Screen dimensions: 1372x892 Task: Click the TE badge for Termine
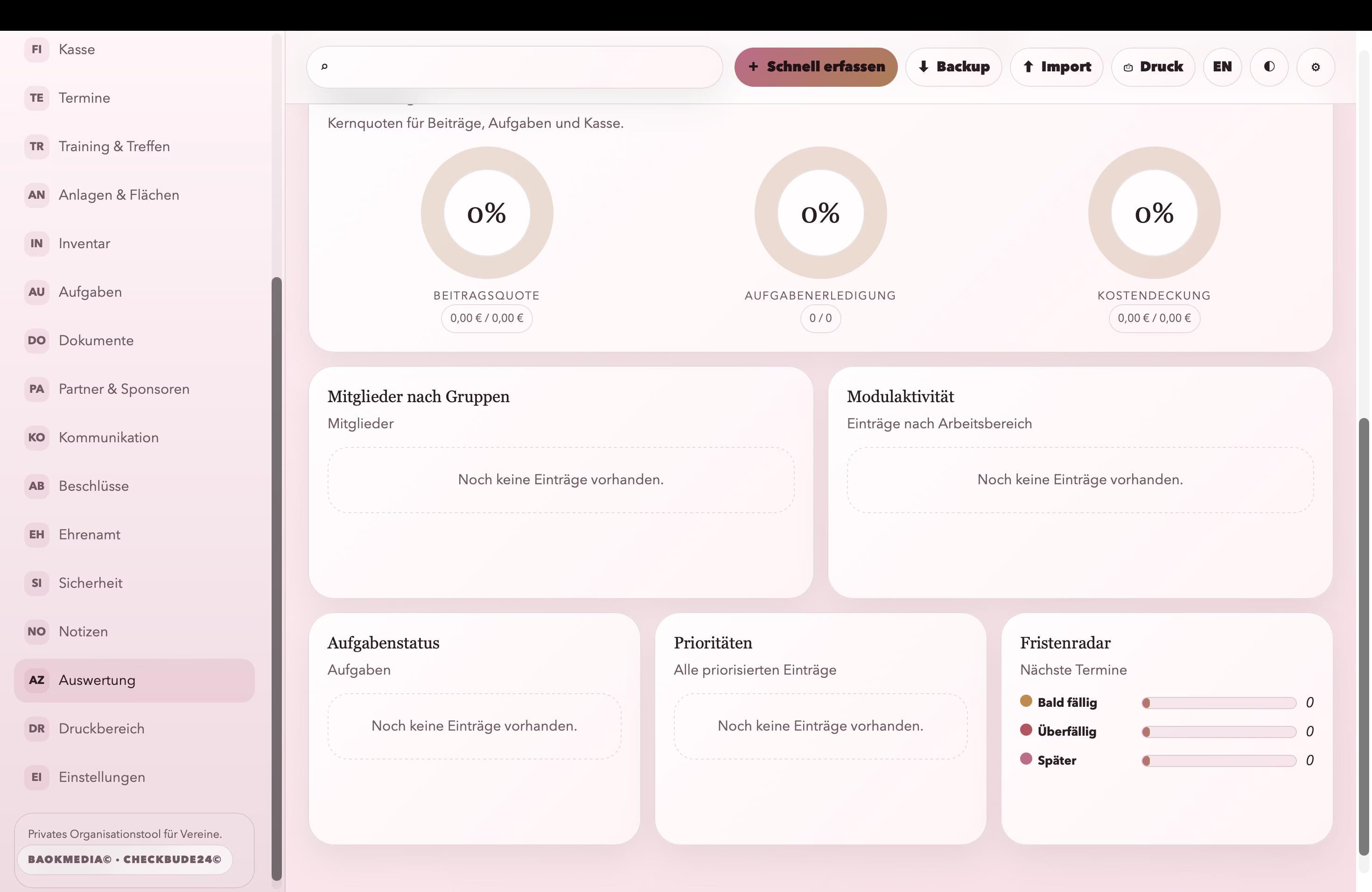coord(36,98)
